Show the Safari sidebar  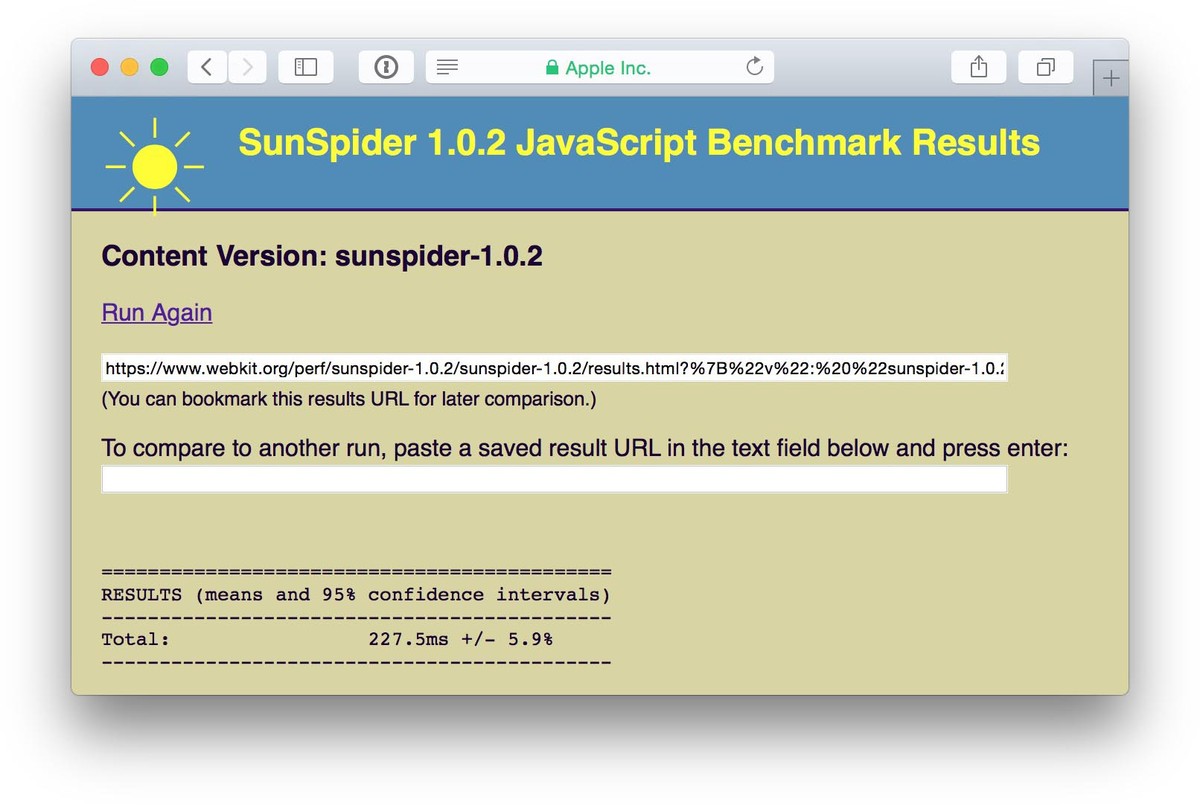pyautogui.click(x=306, y=67)
